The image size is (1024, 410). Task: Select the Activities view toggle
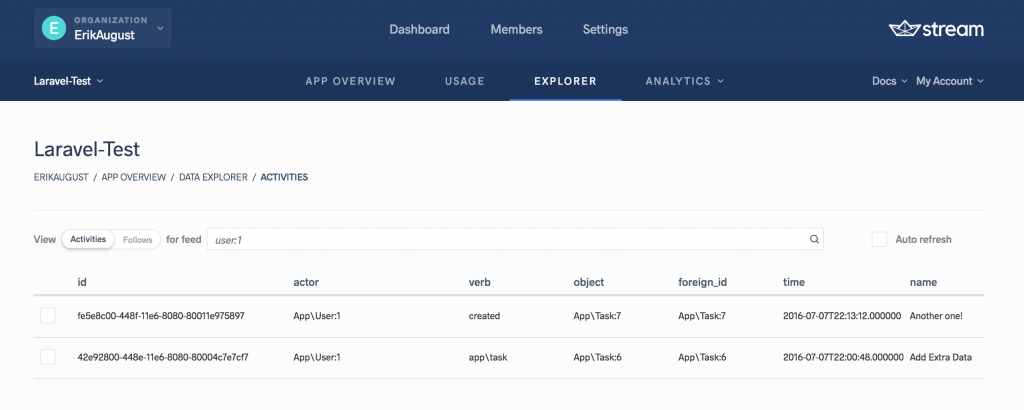pos(88,240)
